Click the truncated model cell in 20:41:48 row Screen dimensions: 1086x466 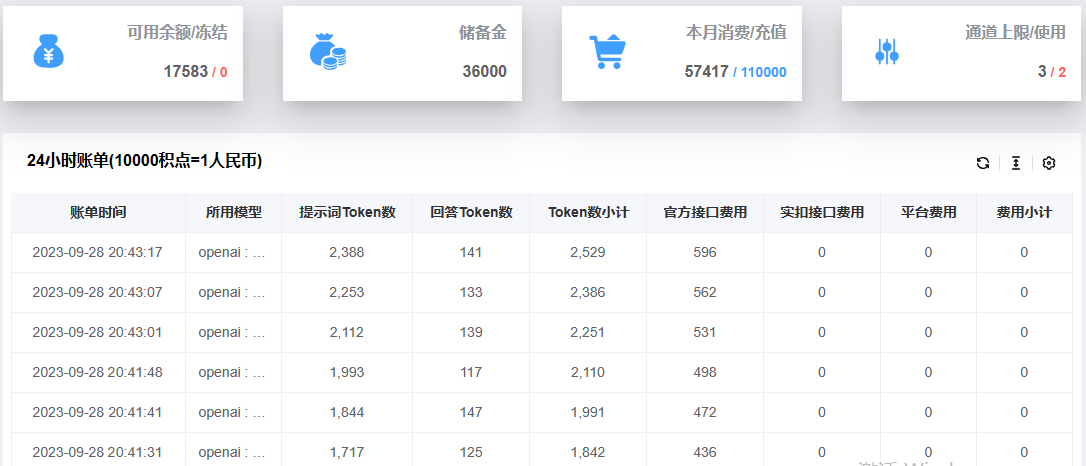[232, 372]
